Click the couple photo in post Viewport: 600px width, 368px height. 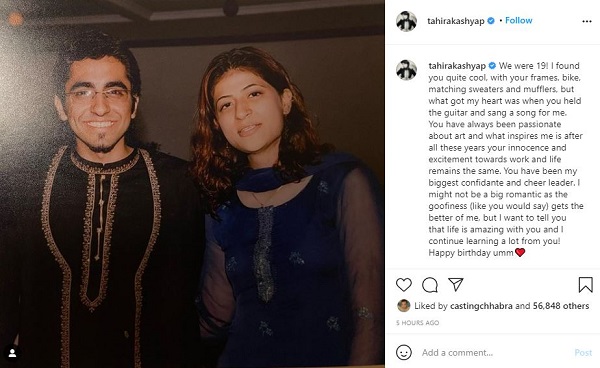(x=192, y=184)
